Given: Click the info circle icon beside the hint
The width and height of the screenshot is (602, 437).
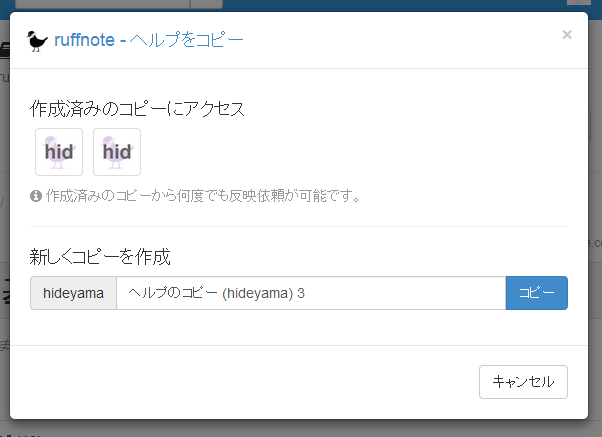Looking at the screenshot, I should (x=36, y=196).
